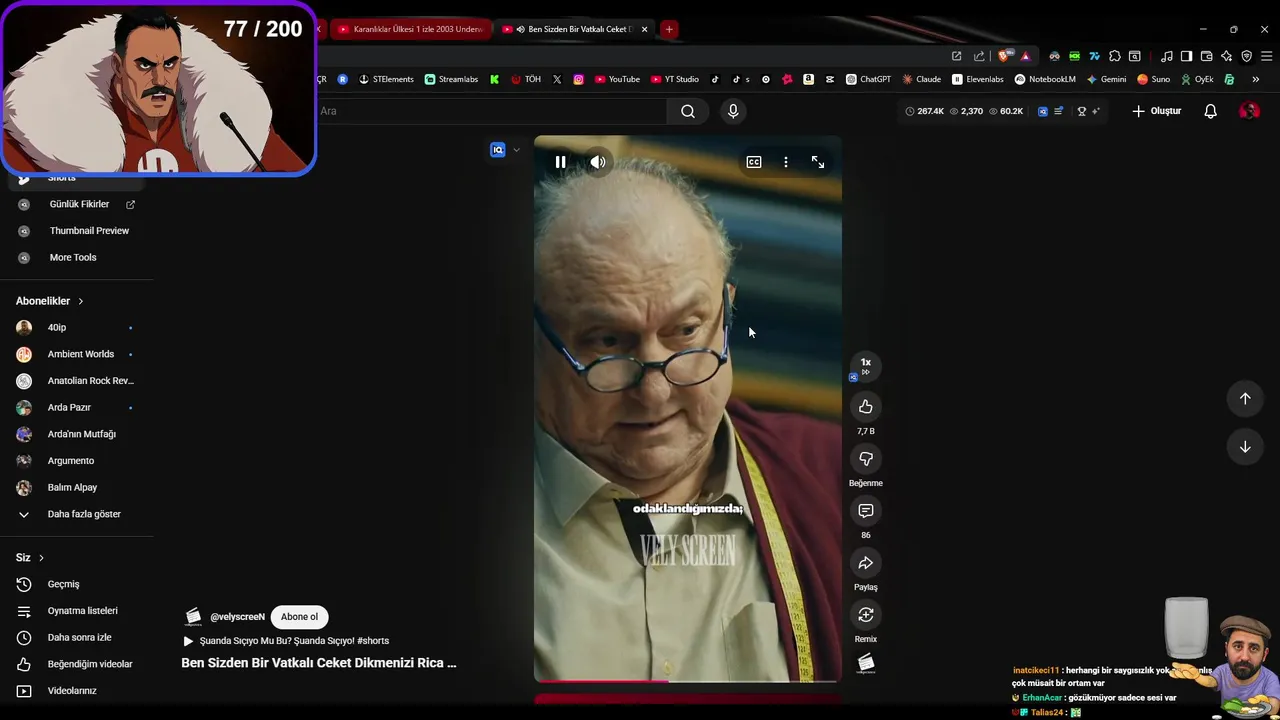This screenshot has height=720, width=1280.
Task: Open the @velyscreeN channel link
Action: tap(237, 617)
